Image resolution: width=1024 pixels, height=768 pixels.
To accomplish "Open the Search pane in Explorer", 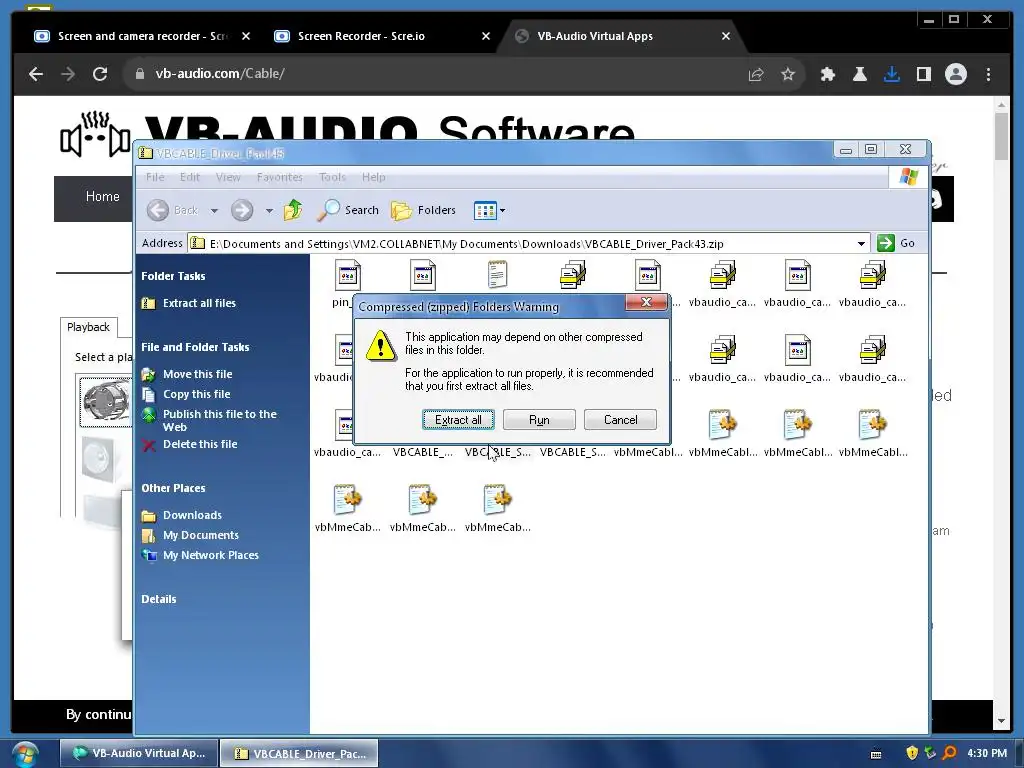I will [x=348, y=210].
